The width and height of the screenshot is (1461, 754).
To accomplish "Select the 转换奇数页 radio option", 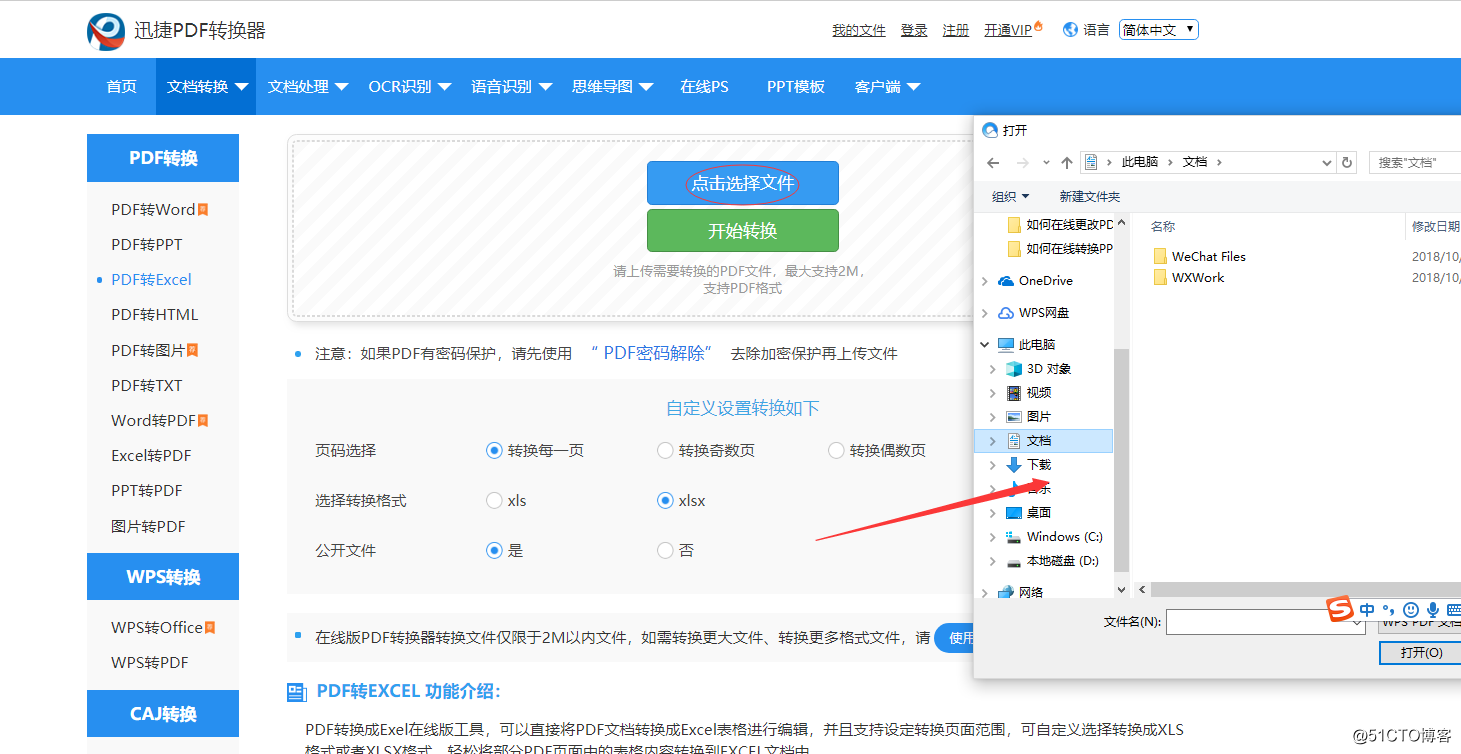I will pos(665,451).
